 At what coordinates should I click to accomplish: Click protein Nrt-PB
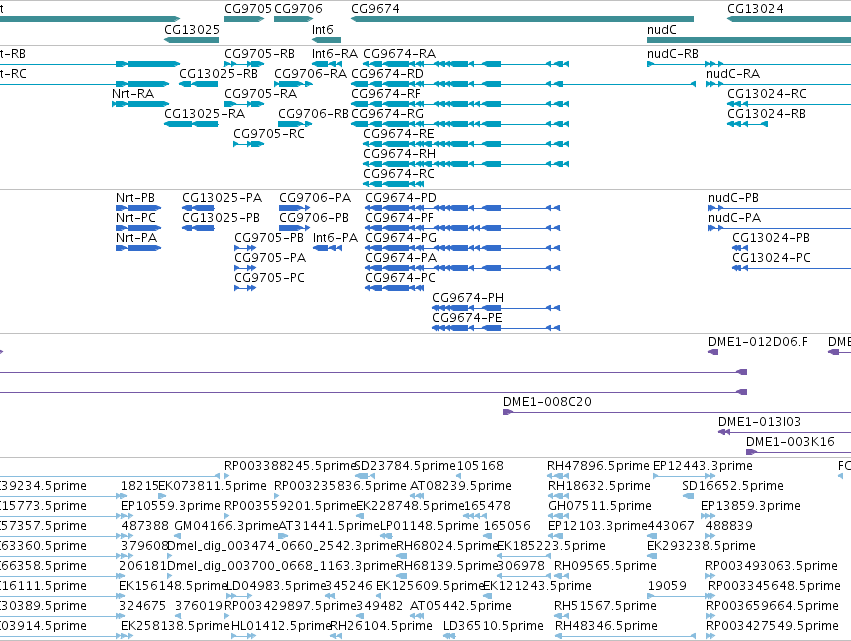click(x=135, y=198)
